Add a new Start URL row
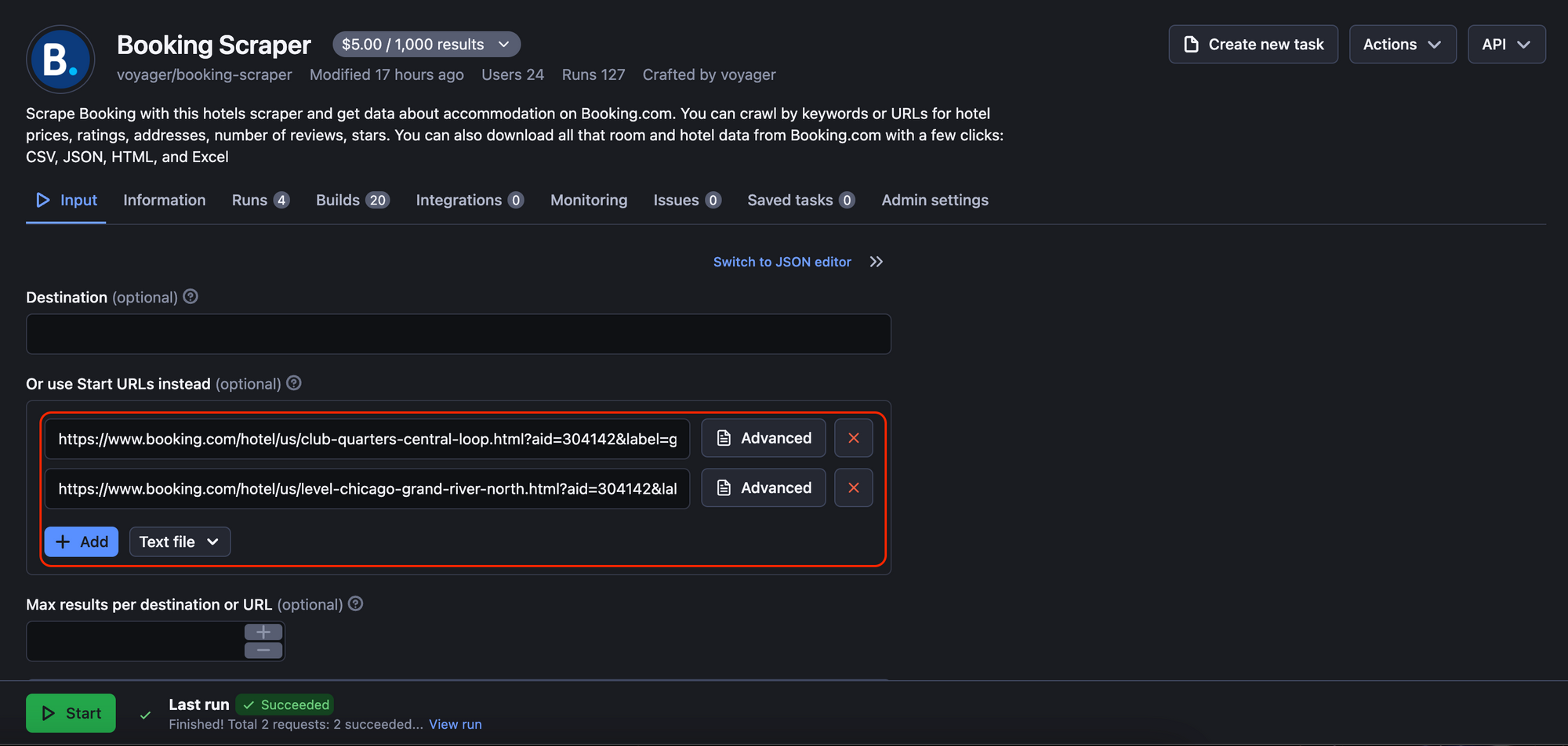 [82, 542]
